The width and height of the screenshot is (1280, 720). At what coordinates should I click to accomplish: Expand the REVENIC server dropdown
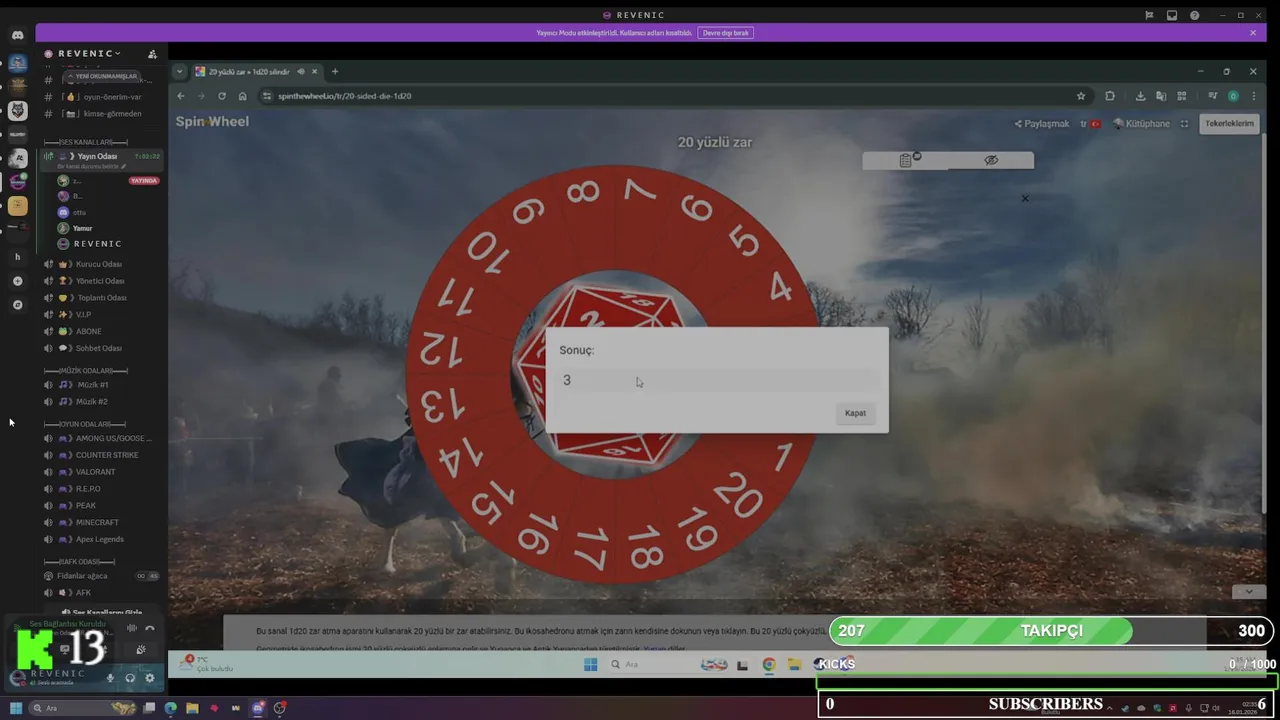(89, 53)
